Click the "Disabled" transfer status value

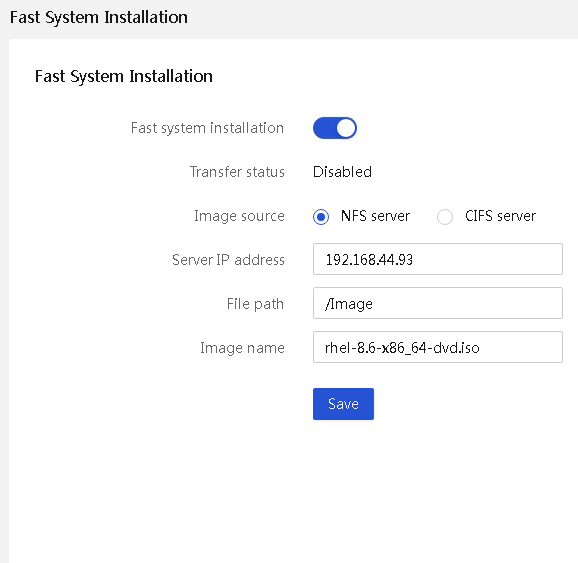342,172
